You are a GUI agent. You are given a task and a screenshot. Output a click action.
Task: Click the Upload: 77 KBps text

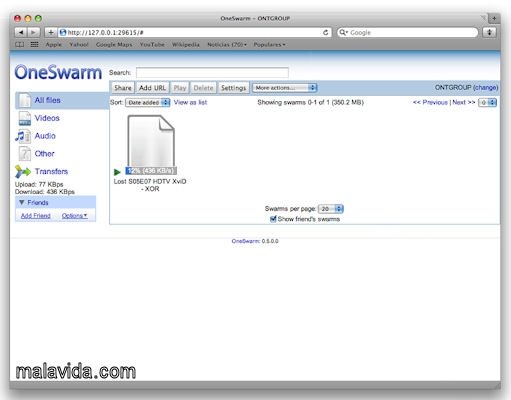point(39,184)
